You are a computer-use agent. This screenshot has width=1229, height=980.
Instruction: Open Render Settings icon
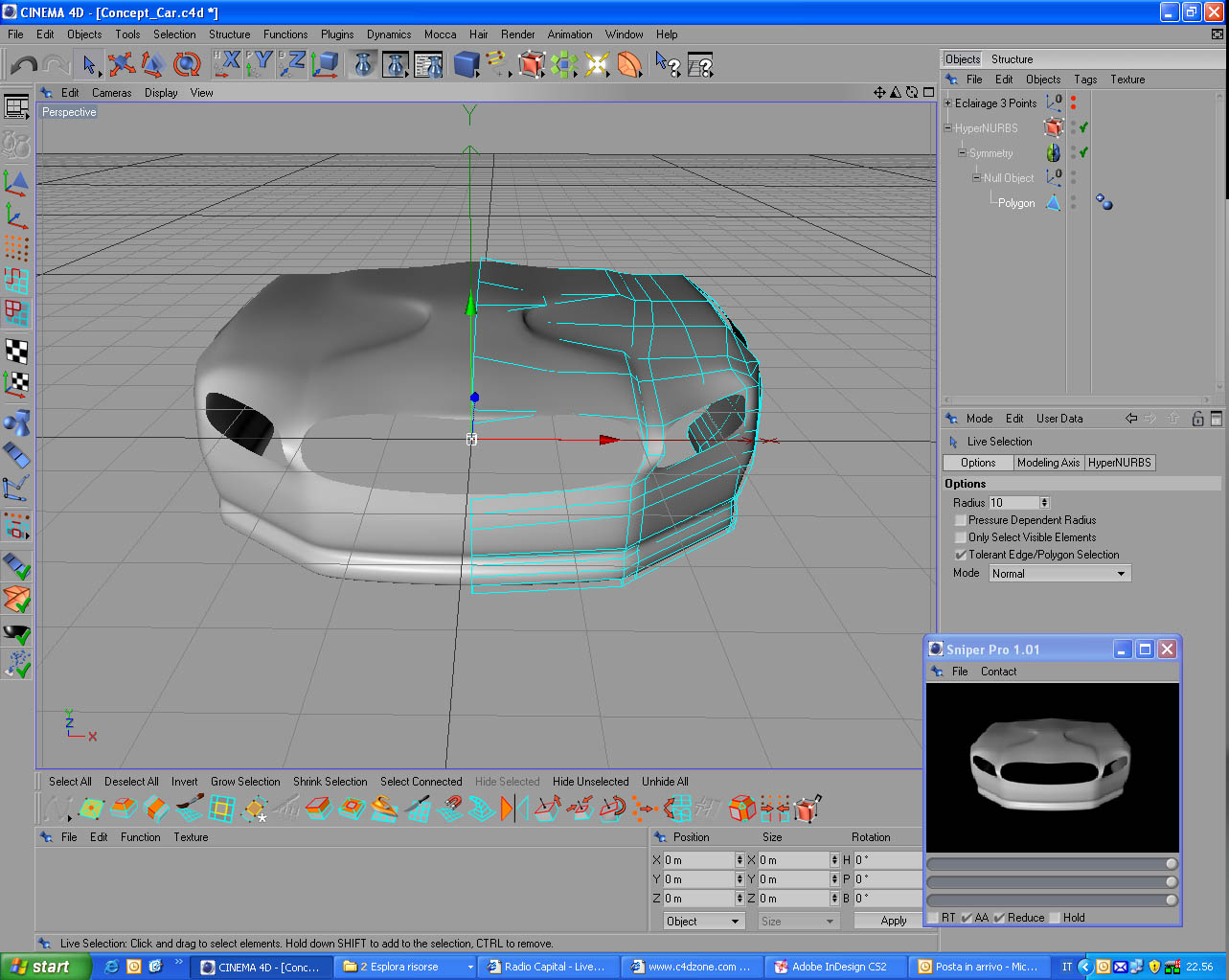point(427,65)
